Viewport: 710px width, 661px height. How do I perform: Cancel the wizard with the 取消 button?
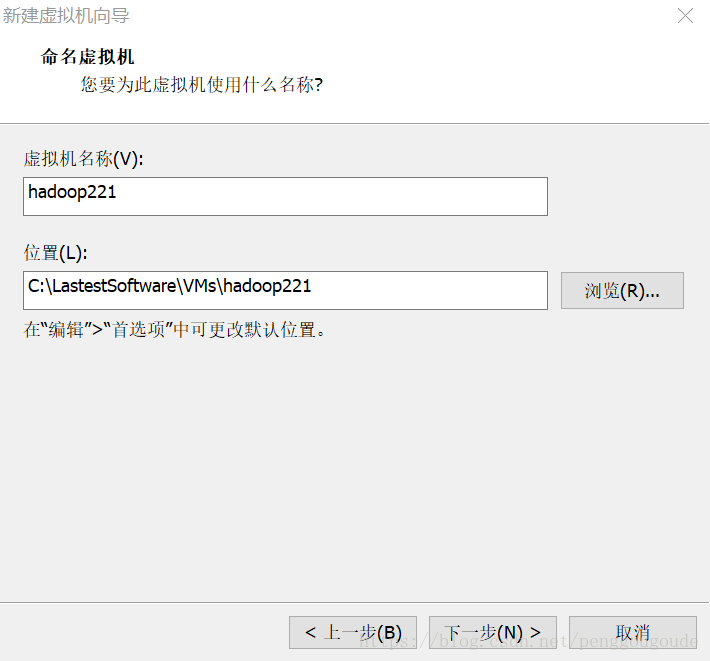point(633,632)
